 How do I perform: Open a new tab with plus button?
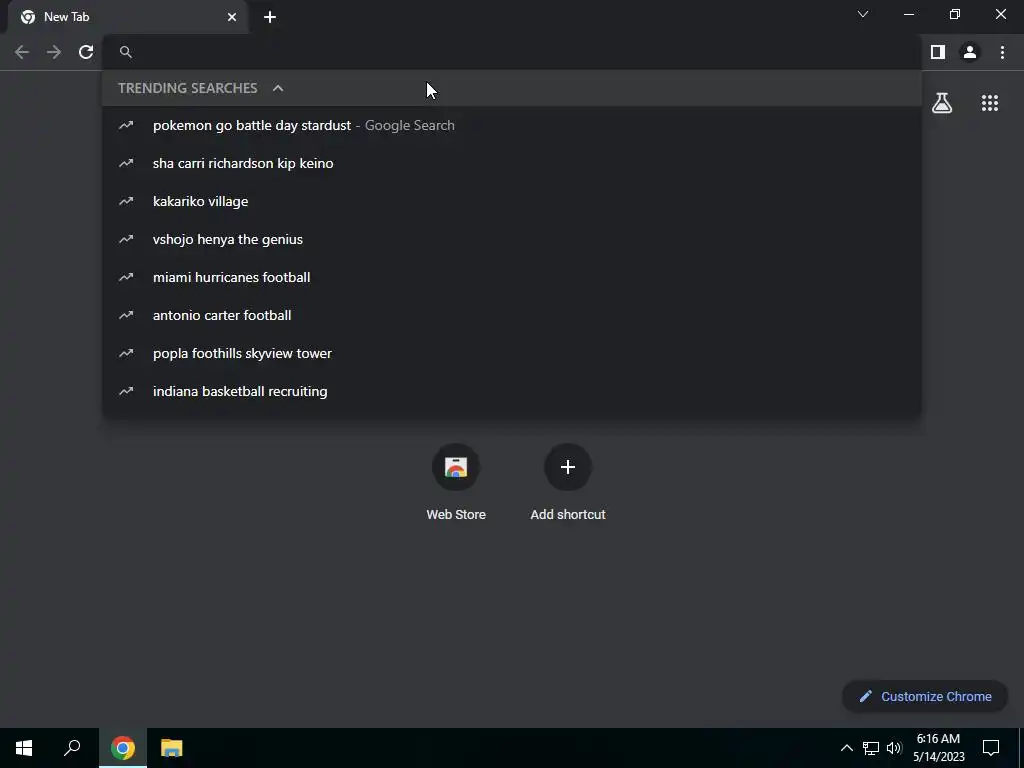[x=270, y=17]
